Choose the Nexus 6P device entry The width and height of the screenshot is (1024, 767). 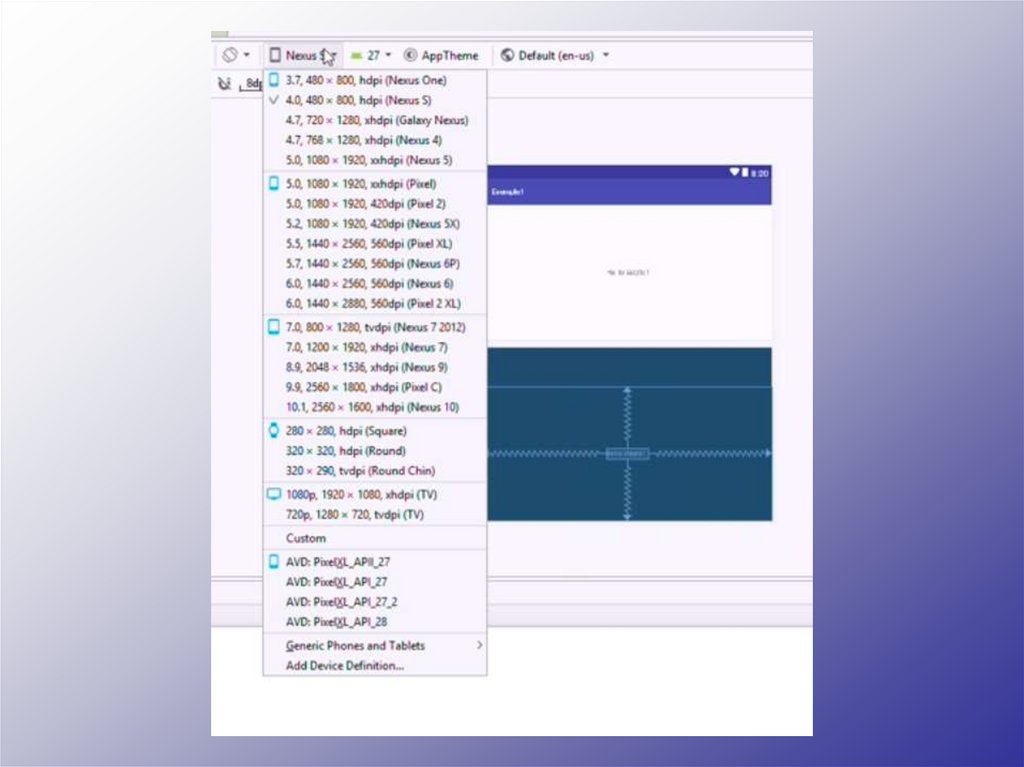pos(375,264)
